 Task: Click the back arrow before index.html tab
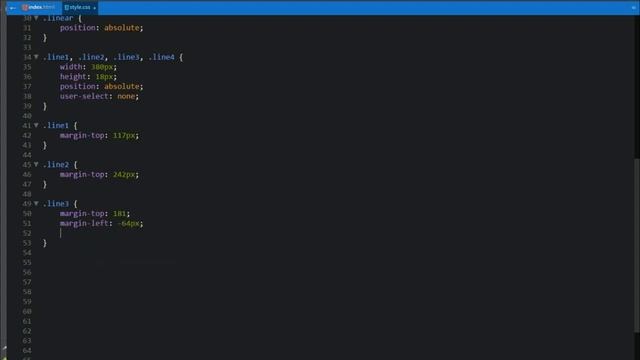coord(12,8)
